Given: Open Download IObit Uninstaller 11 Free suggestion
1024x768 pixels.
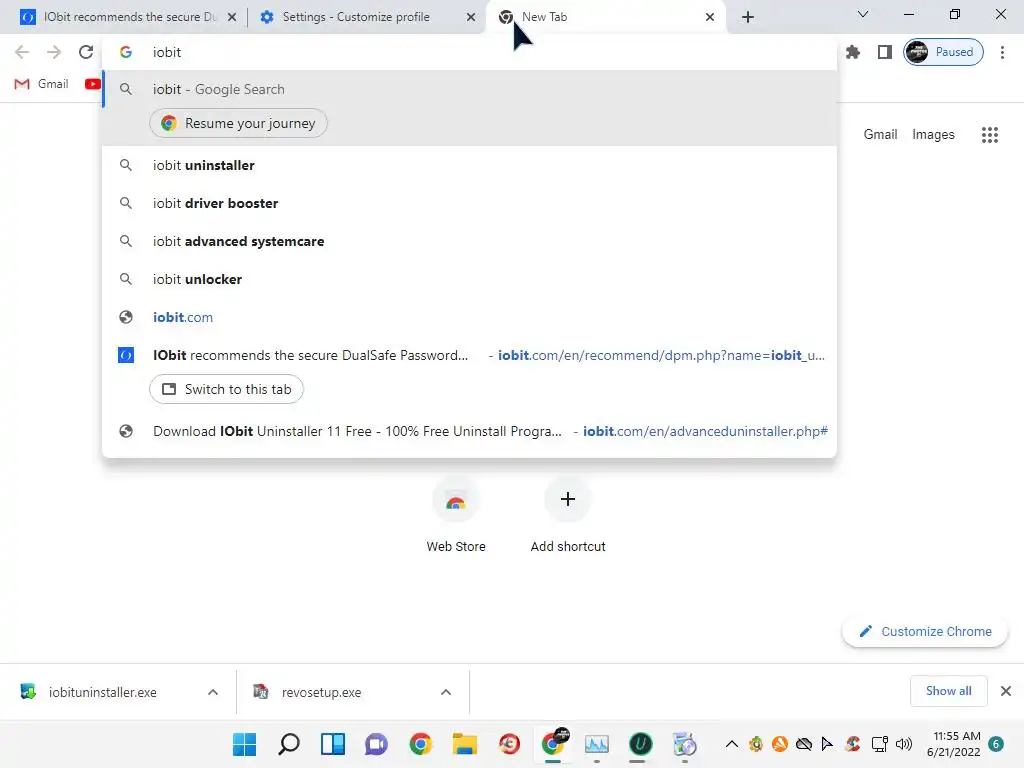Looking at the screenshot, I should [x=469, y=431].
